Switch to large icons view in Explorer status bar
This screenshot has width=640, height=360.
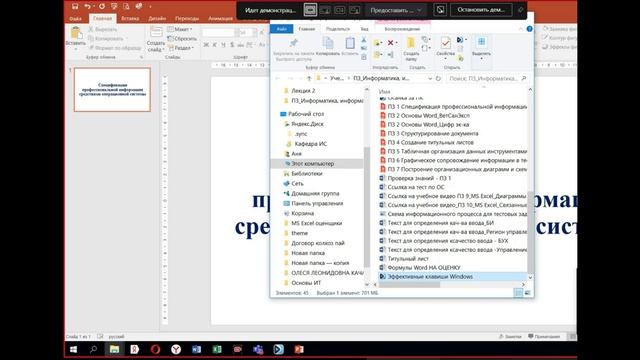527,293
